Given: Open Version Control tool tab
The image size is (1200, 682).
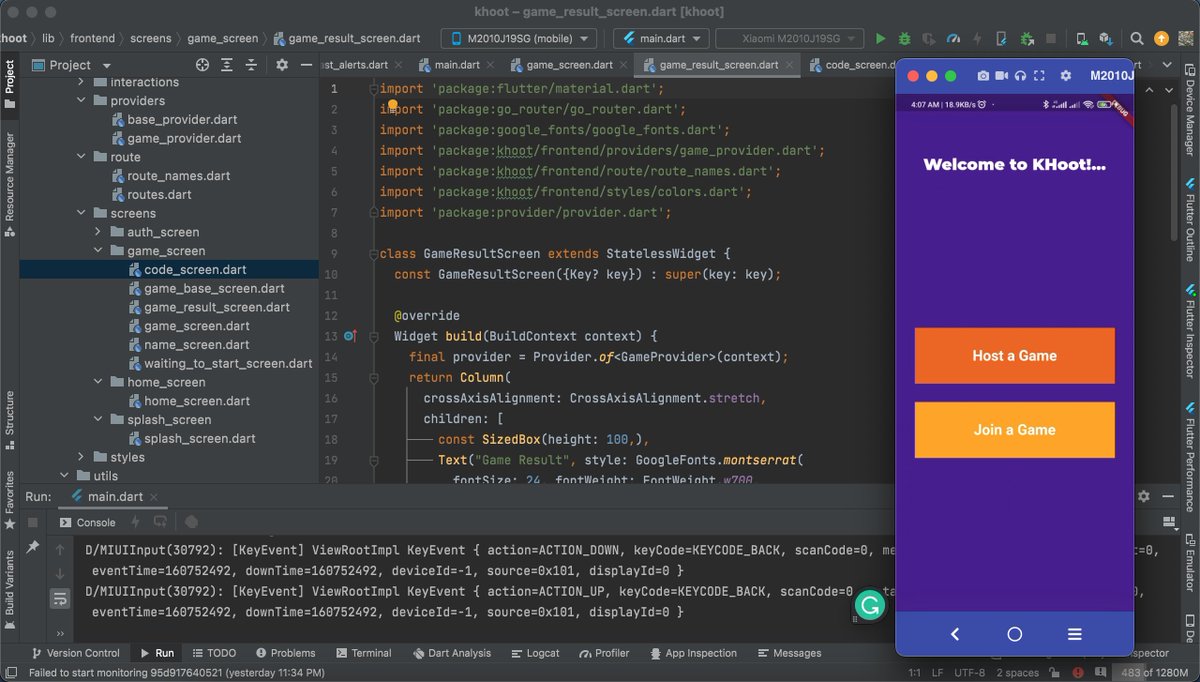Looking at the screenshot, I should pos(76,653).
